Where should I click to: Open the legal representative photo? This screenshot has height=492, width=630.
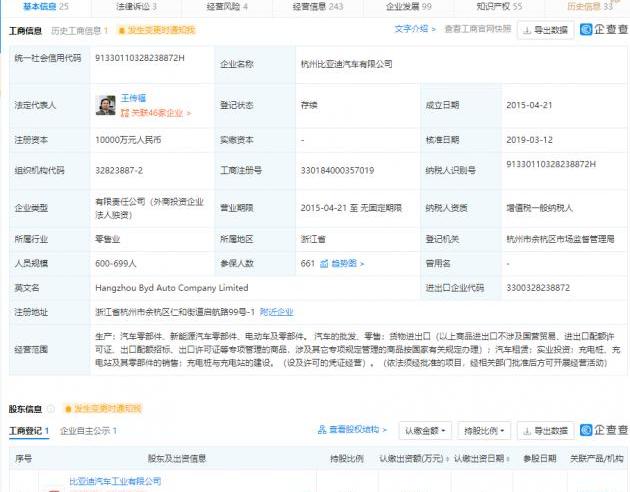click(x=106, y=105)
